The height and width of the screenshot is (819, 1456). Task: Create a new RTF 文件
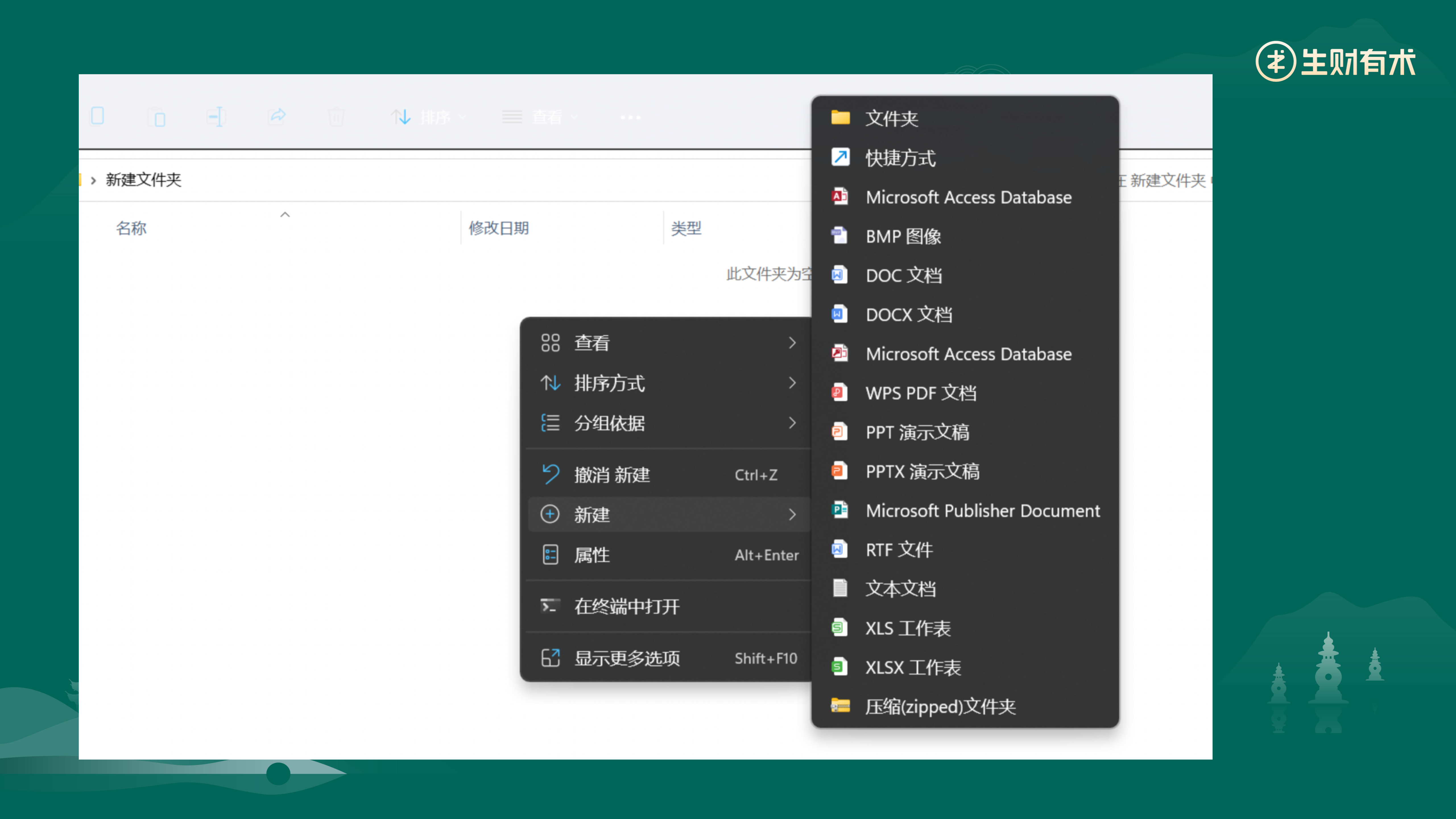965,549
